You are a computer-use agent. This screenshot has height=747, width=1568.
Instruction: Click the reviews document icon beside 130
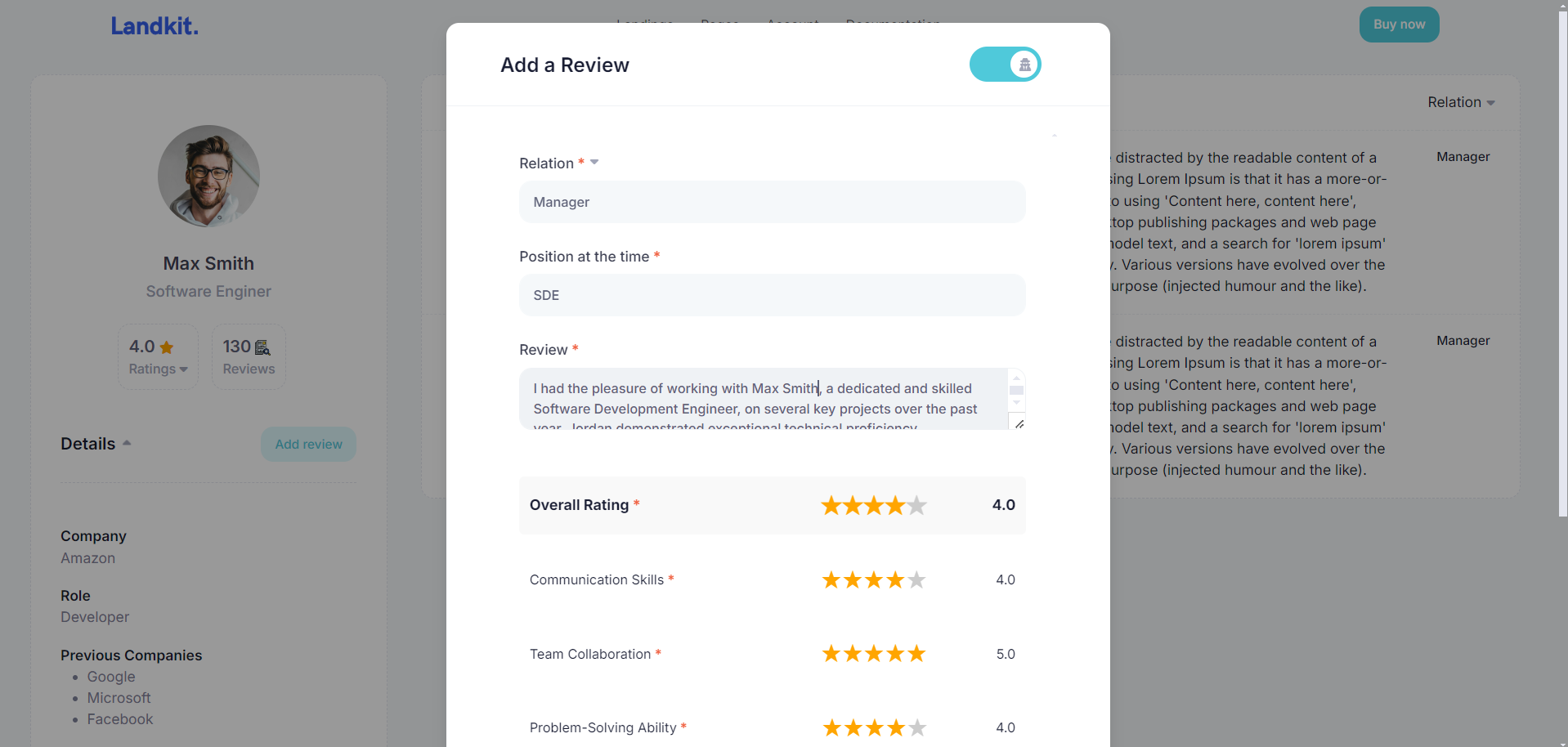point(262,347)
